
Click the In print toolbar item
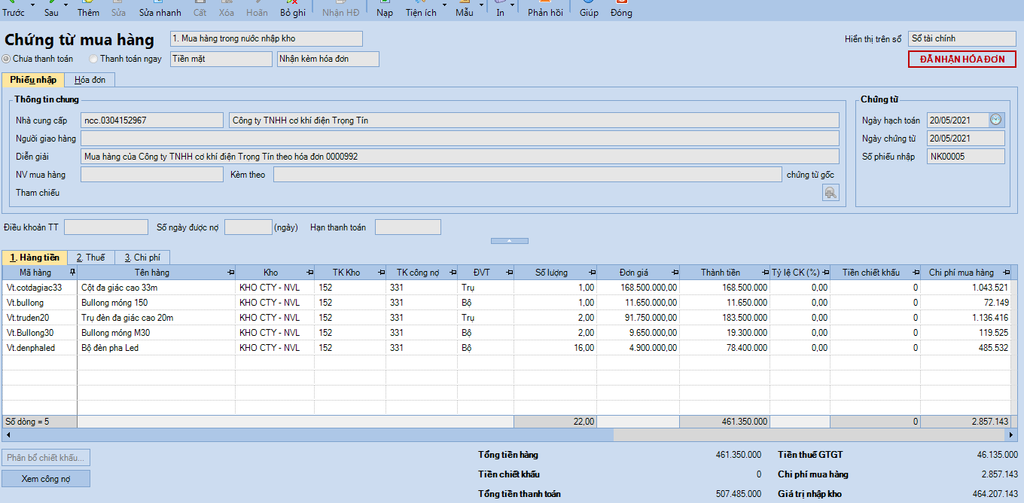(x=500, y=9)
